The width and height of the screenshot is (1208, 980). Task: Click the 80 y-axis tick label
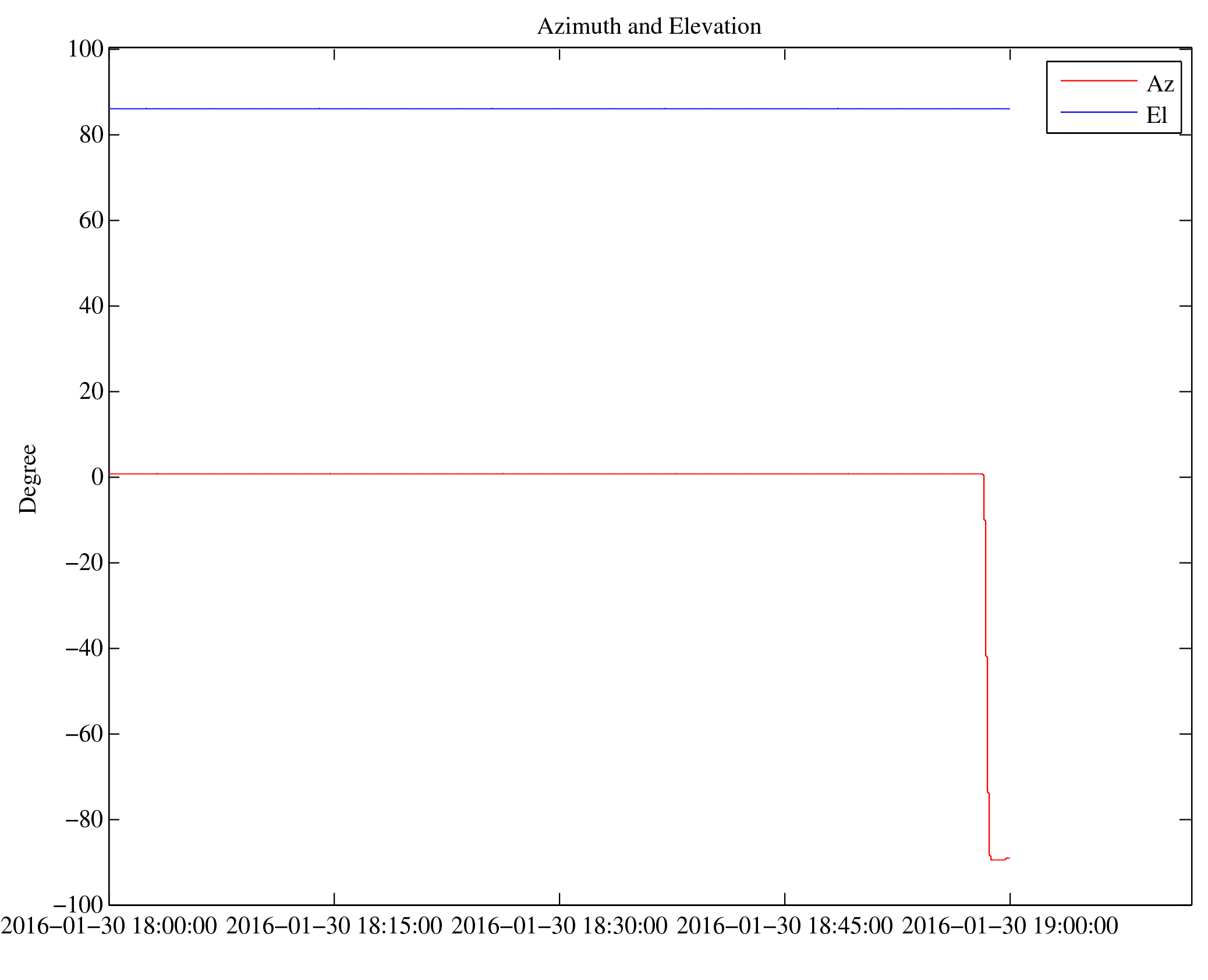point(91,135)
